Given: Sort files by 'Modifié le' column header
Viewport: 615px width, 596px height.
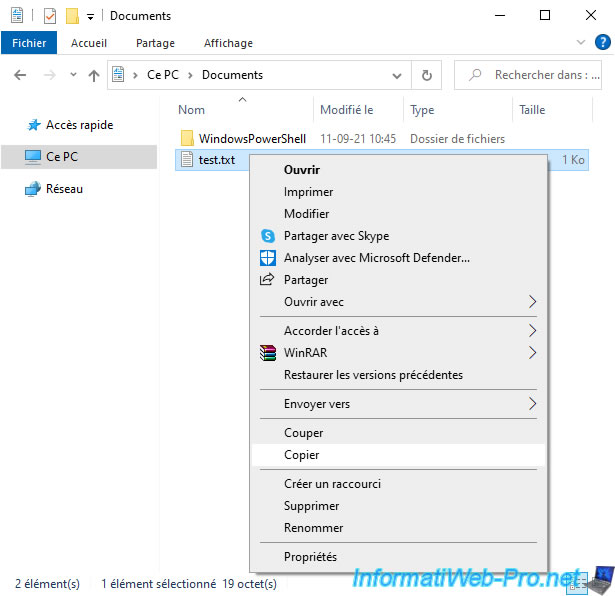Looking at the screenshot, I should pos(347,110).
